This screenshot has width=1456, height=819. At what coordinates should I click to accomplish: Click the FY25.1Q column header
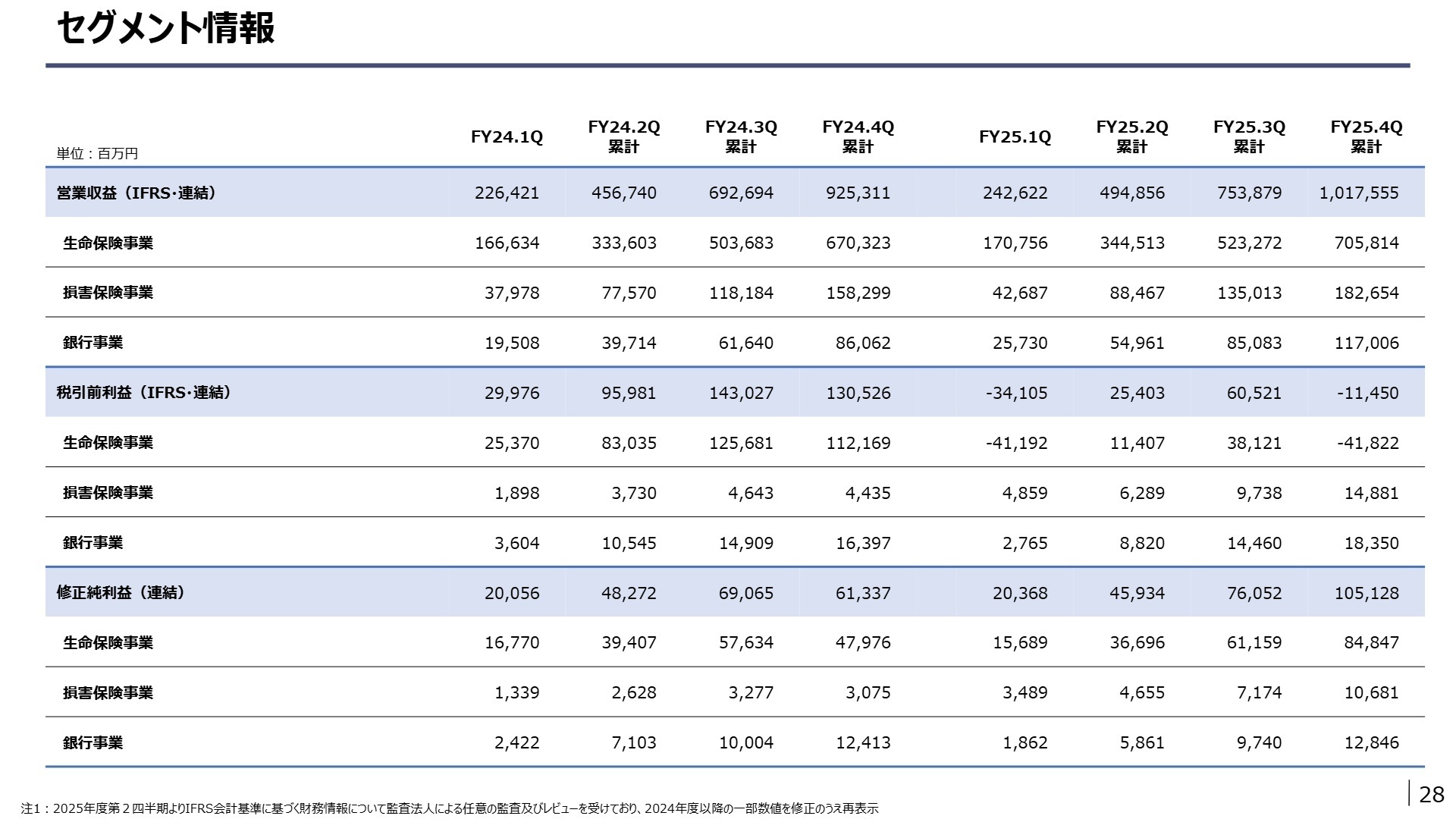pyautogui.click(x=1015, y=137)
